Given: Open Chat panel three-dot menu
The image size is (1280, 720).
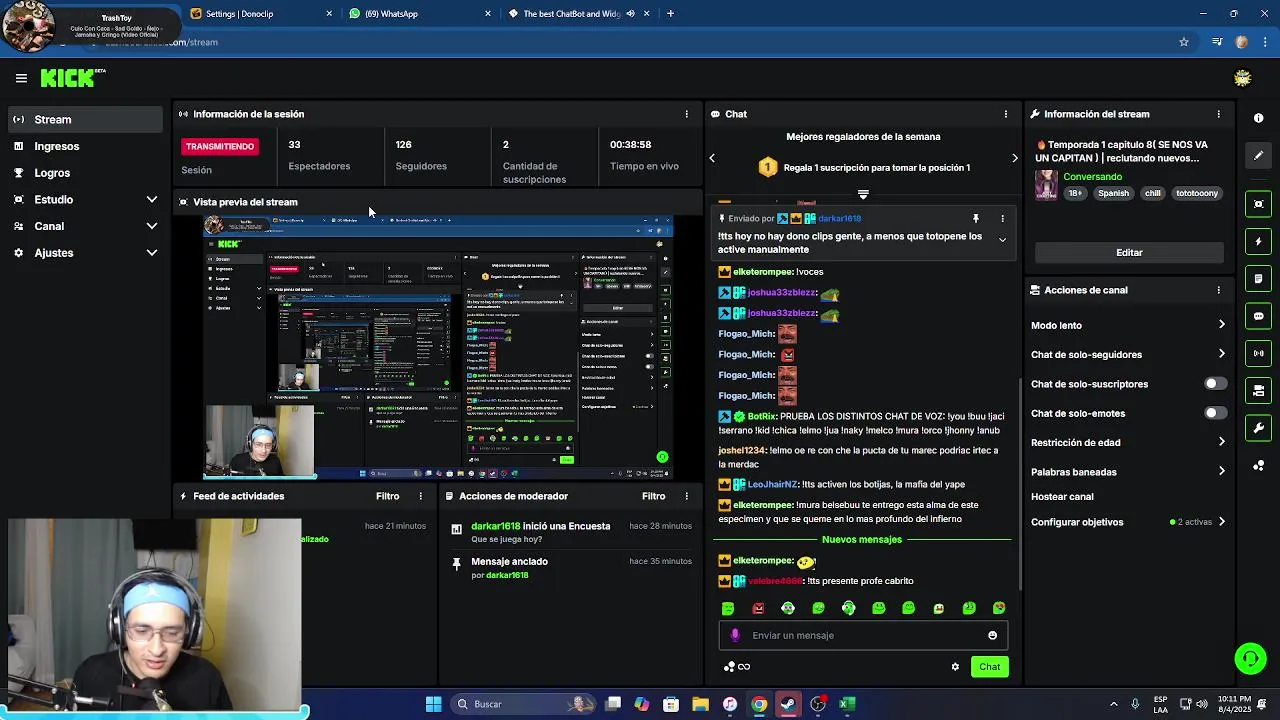Looking at the screenshot, I should pos(1005,114).
